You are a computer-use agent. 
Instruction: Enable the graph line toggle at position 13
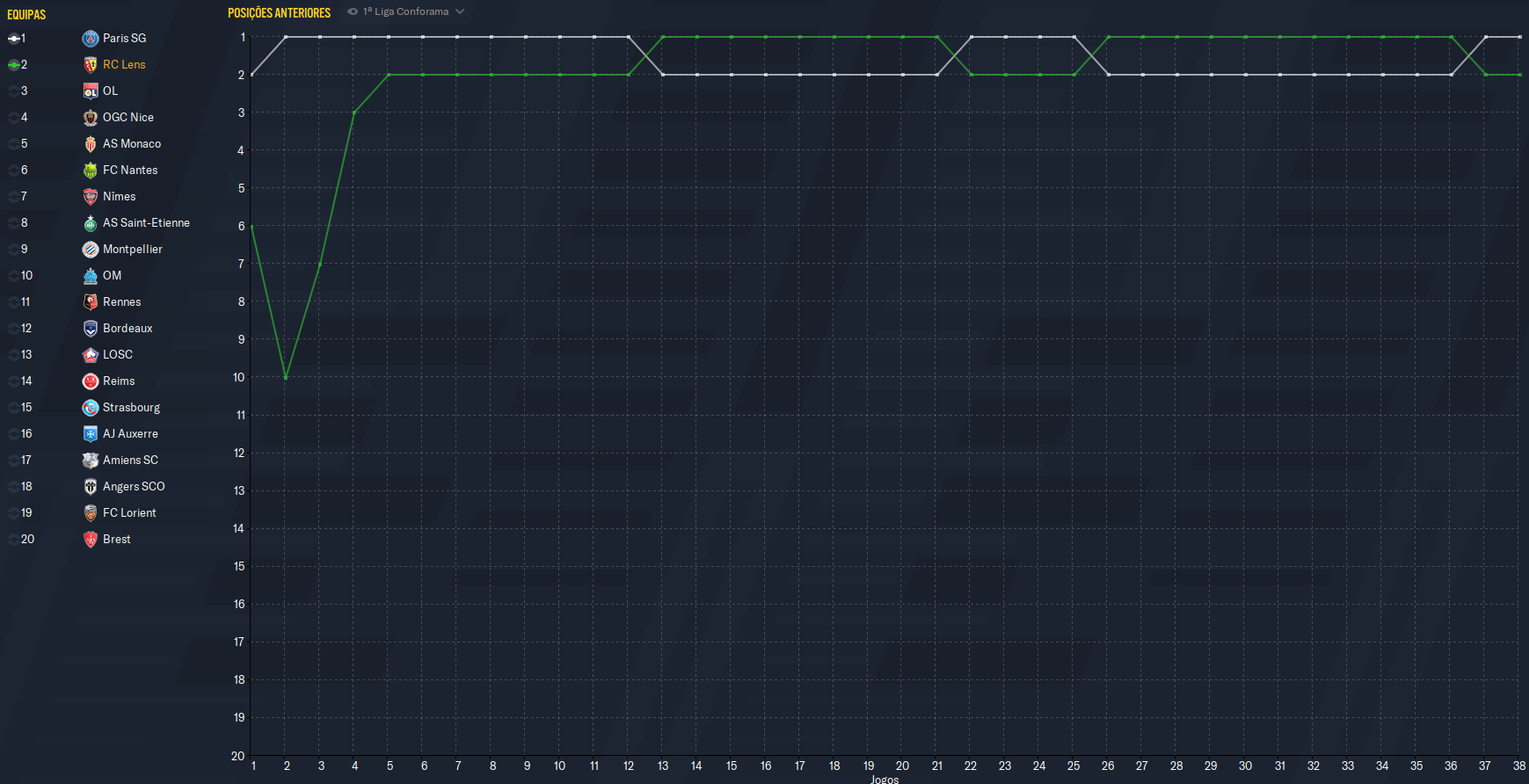point(14,355)
